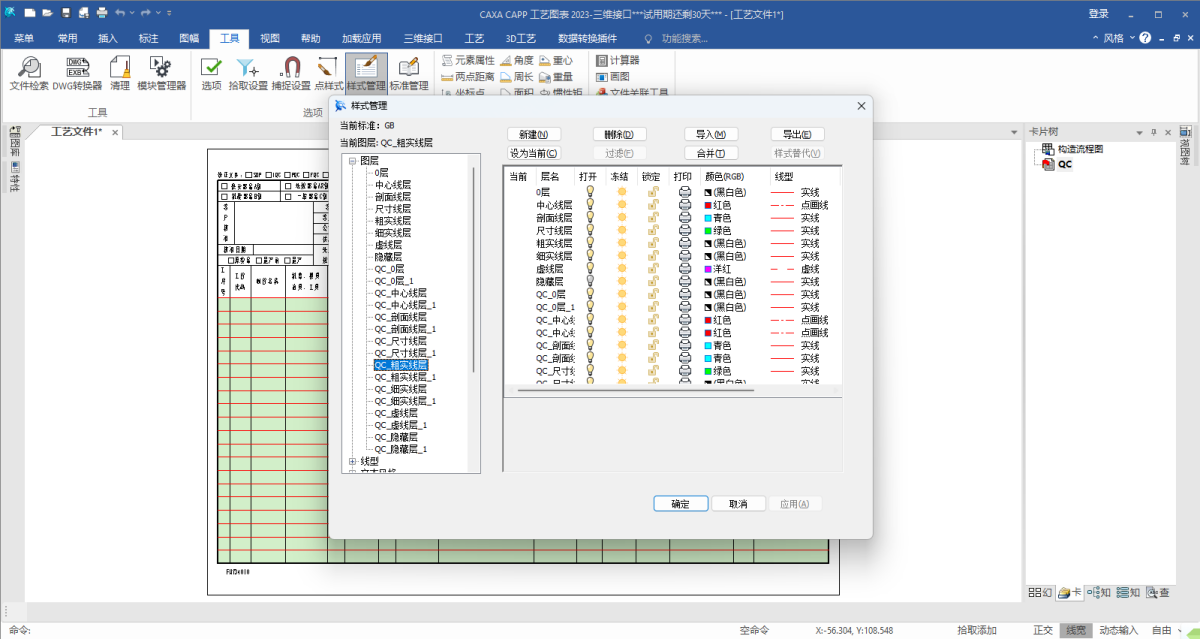Open 捕捉设置 snap settings magnet icon
This screenshot has height=639, width=1200.
pyautogui.click(x=290, y=73)
